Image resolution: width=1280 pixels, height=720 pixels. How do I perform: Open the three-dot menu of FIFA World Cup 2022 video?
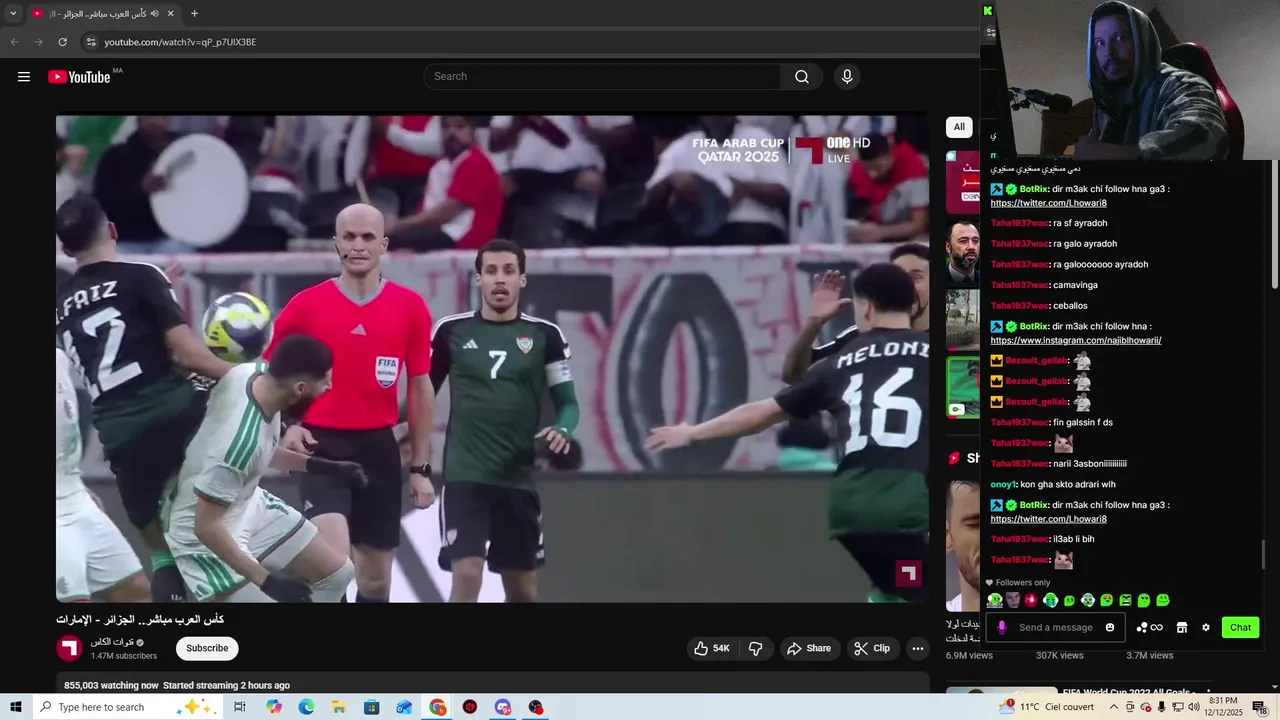(1208, 691)
